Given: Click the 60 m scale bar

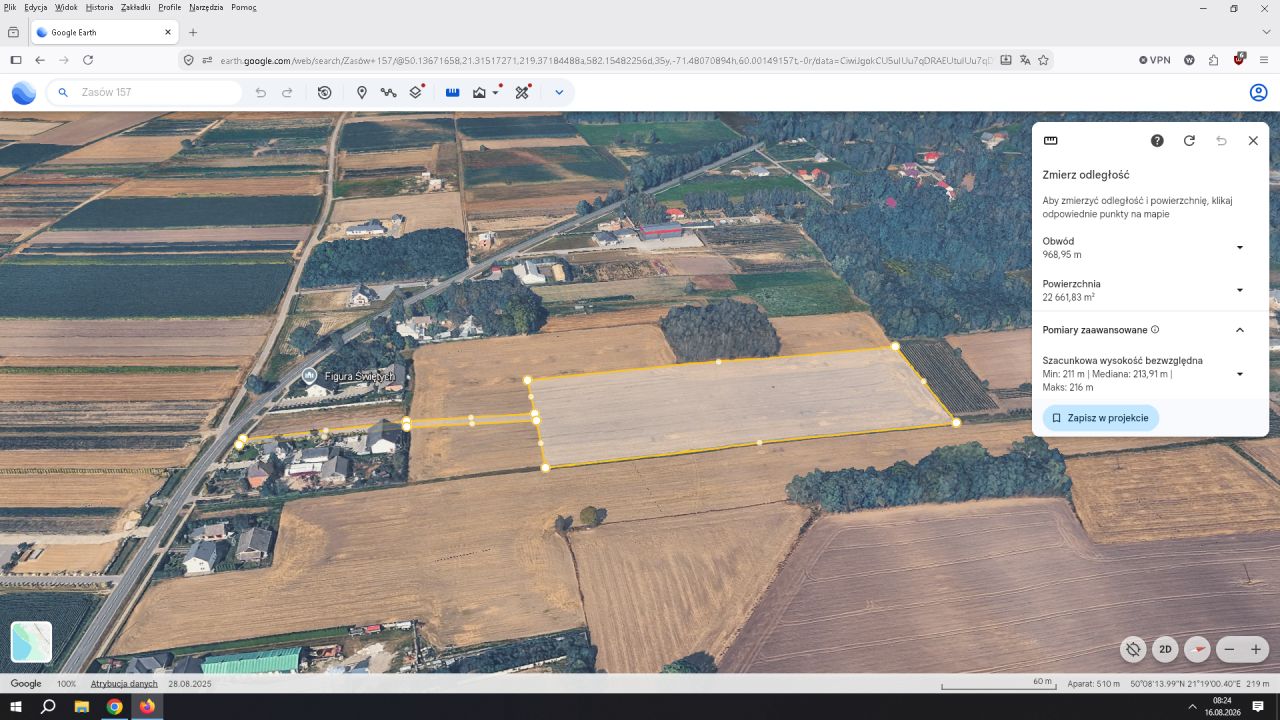Looking at the screenshot, I should 997,684.
